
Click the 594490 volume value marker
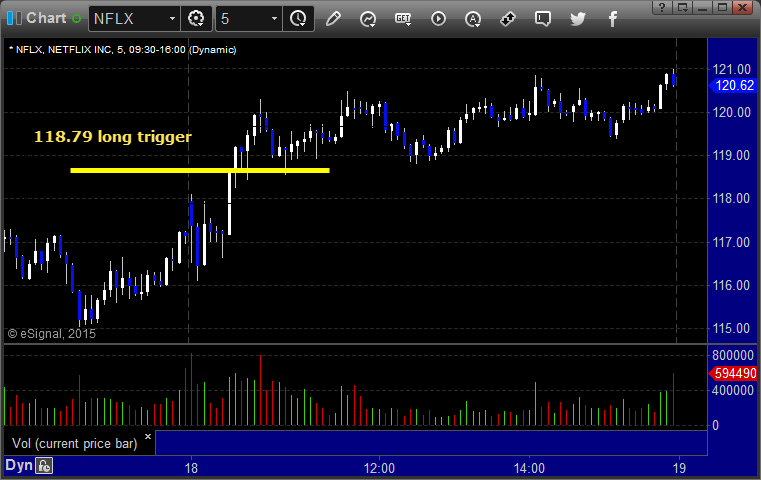pos(732,373)
